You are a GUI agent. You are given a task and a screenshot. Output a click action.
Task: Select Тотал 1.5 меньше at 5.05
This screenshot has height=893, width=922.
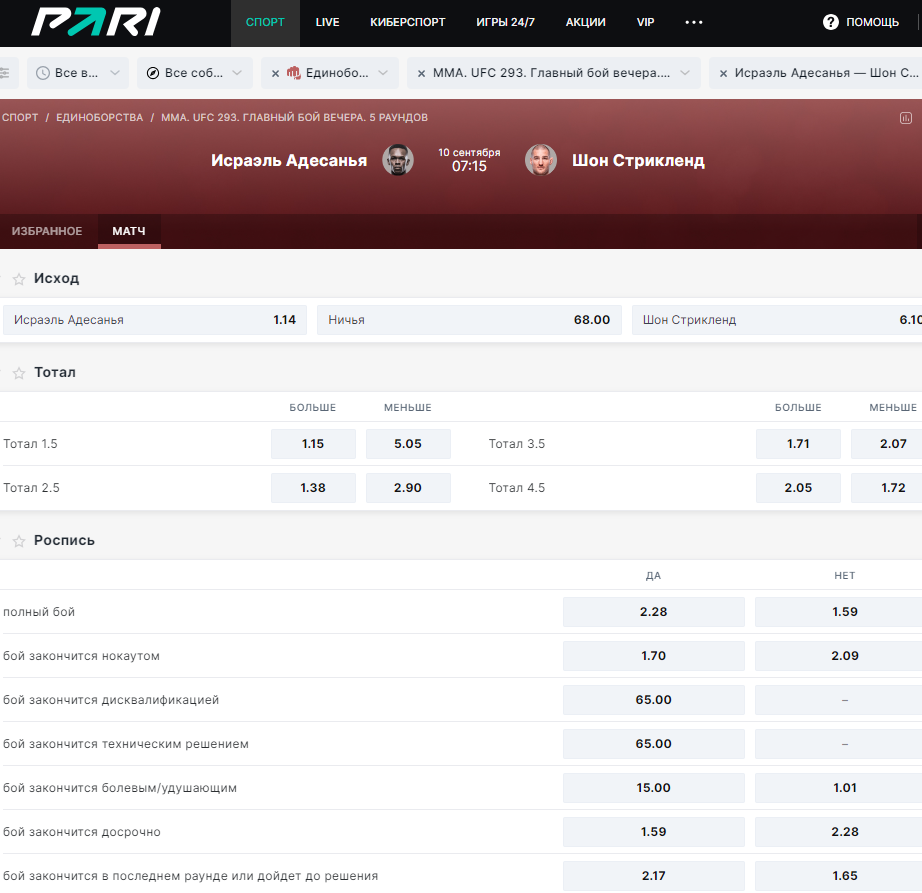408,444
